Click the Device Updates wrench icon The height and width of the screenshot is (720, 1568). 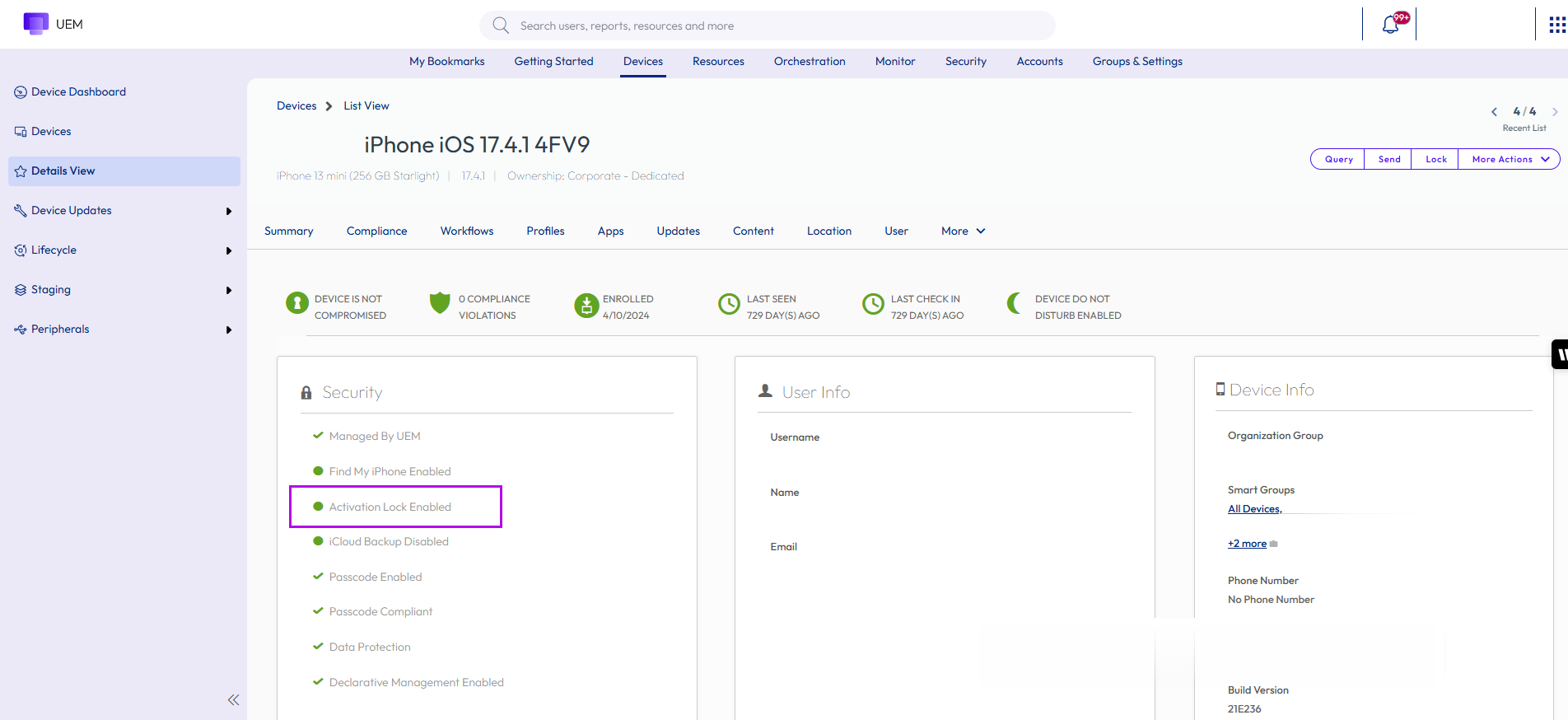click(x=21, y=211)
